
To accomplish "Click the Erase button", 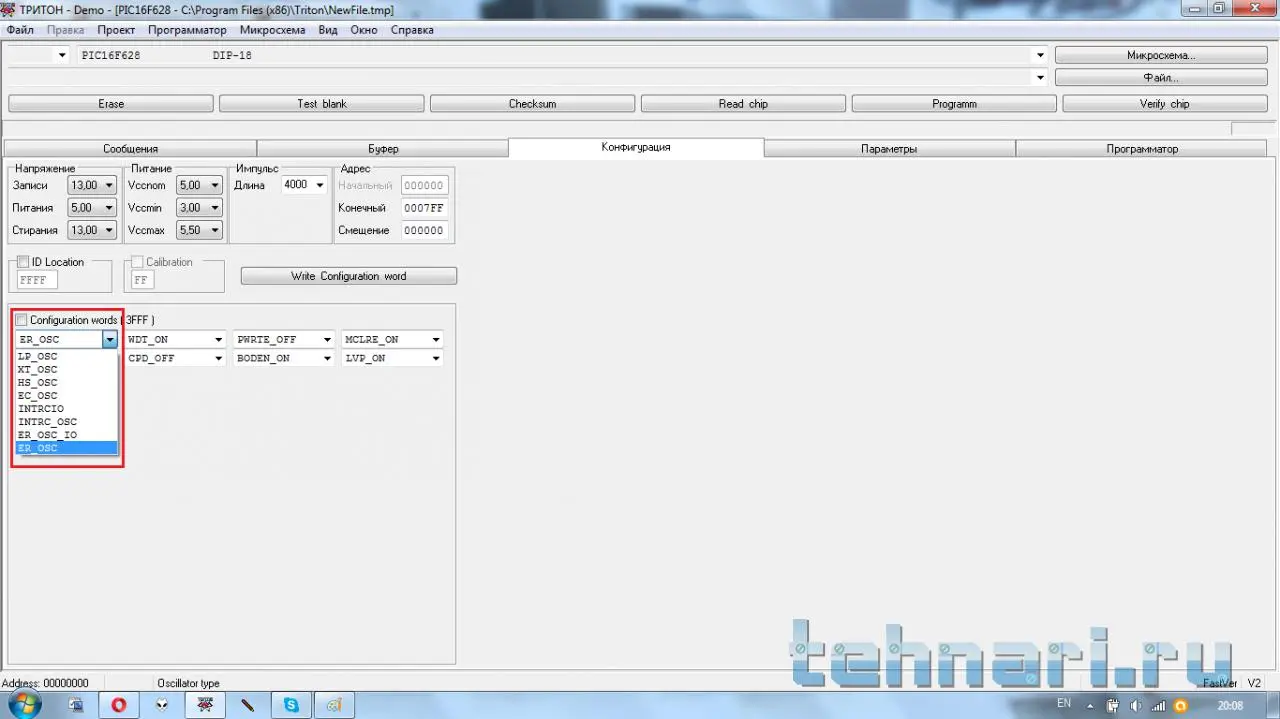I will click(x=111, y=104).
